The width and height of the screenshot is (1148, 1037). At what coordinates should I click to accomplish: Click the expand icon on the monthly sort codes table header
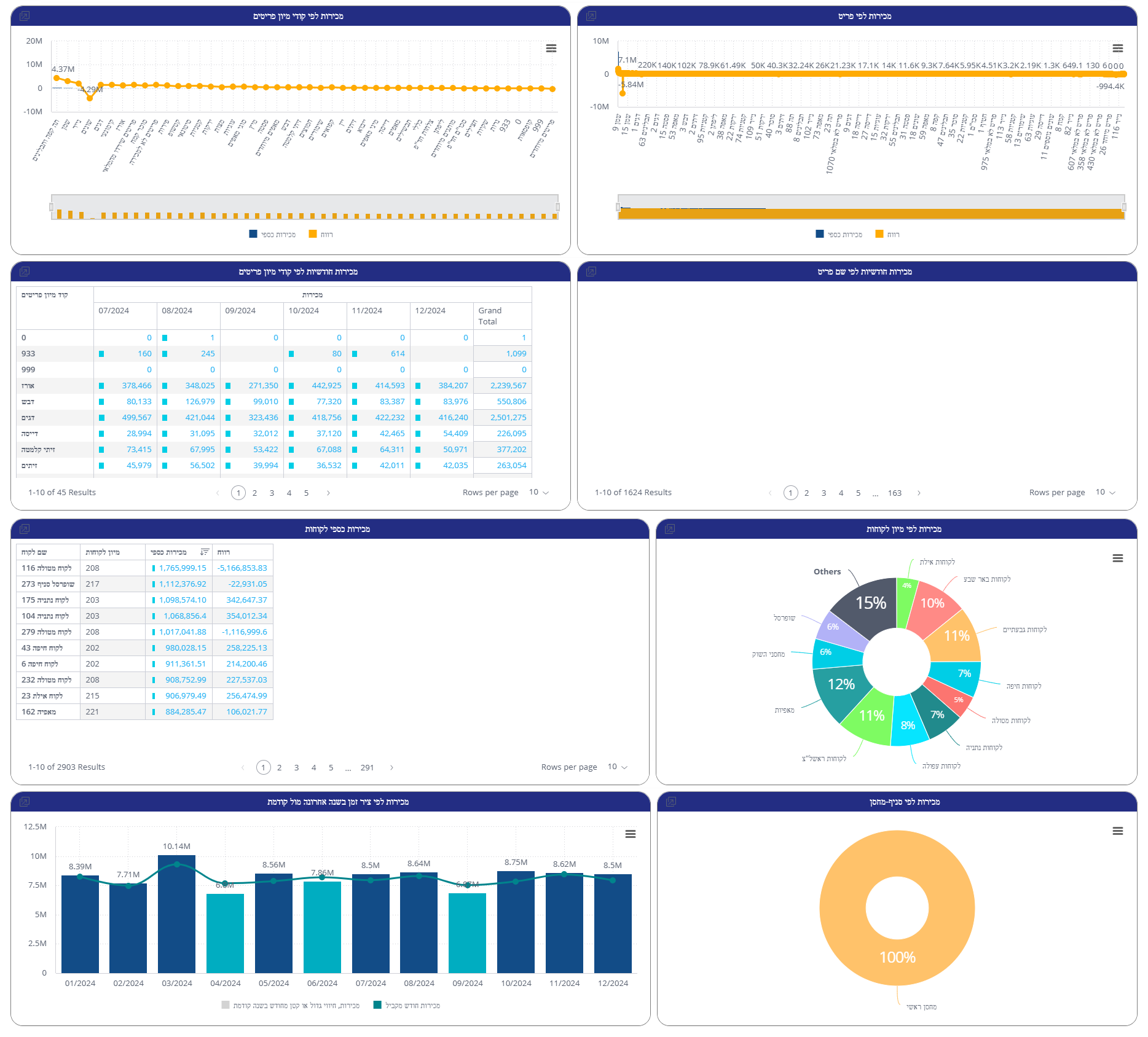pos(25,272)
